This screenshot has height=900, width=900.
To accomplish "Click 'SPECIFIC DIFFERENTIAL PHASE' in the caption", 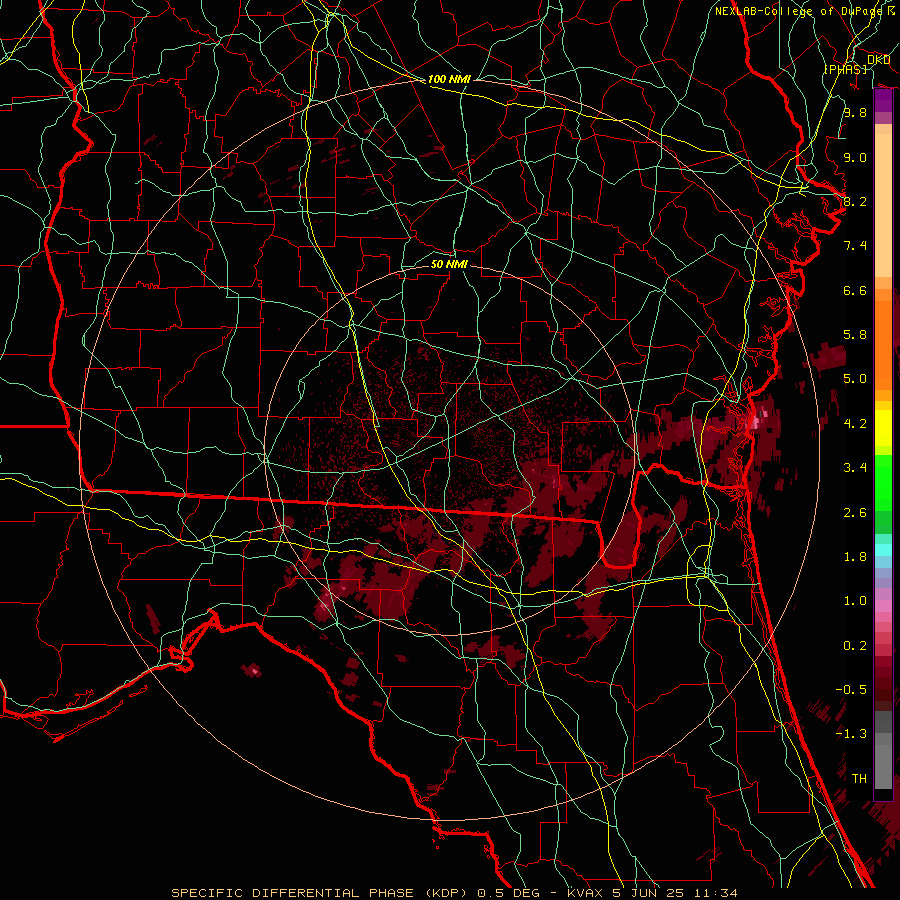I will (x=292, y=893).
